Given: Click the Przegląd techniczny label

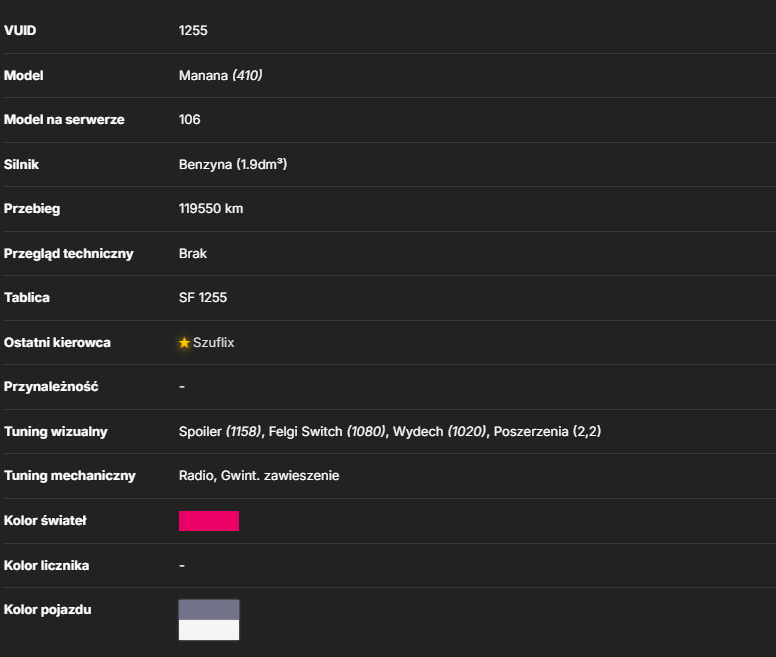Looking at the screenshot, I should [69, 253].
